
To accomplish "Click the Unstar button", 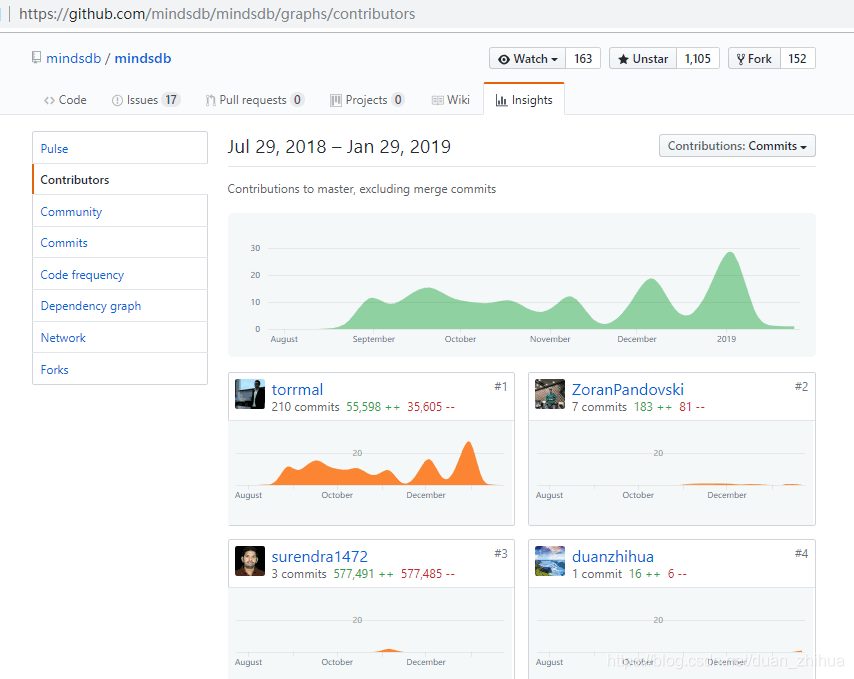I will tap(643, 59).
